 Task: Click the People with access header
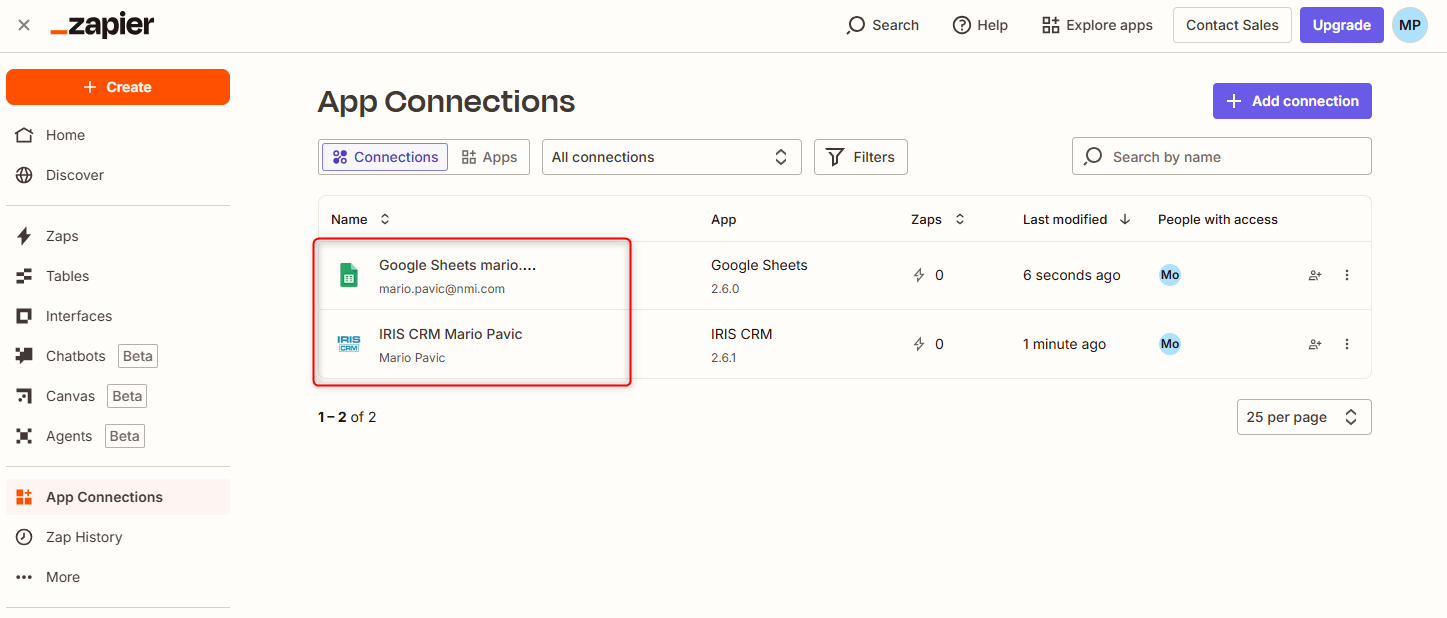[1218, 219]
